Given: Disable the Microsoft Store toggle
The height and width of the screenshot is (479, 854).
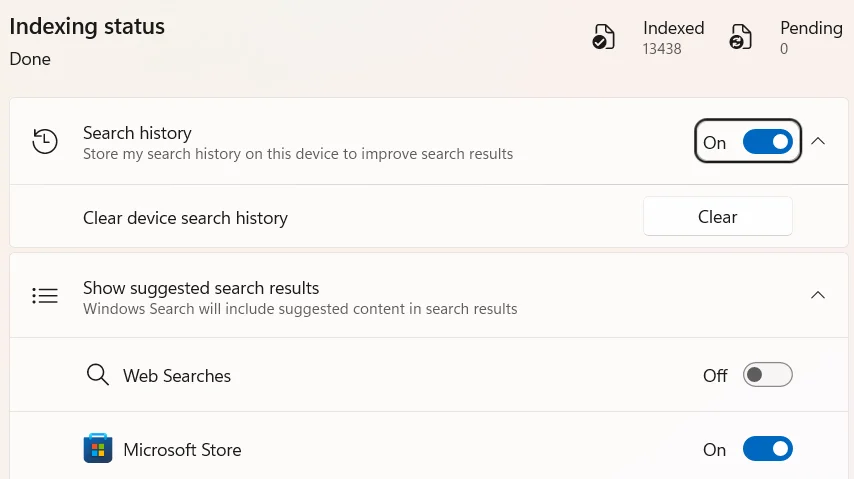Looking at the screenshot, I should [767, 449].
